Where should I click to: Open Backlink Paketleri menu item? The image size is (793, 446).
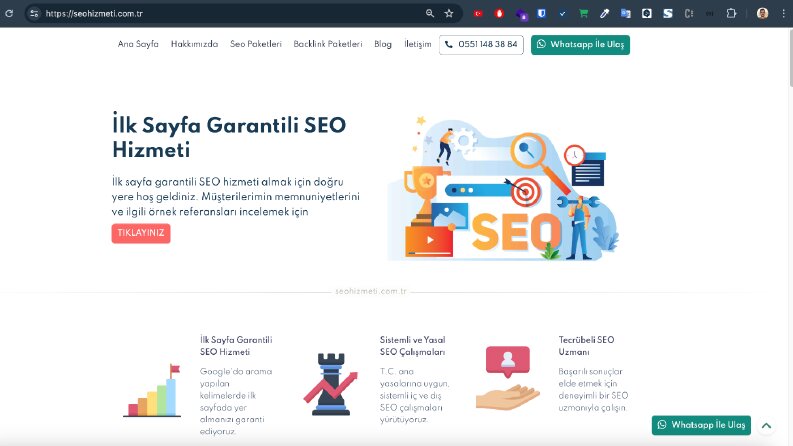[x=328, y=44]
